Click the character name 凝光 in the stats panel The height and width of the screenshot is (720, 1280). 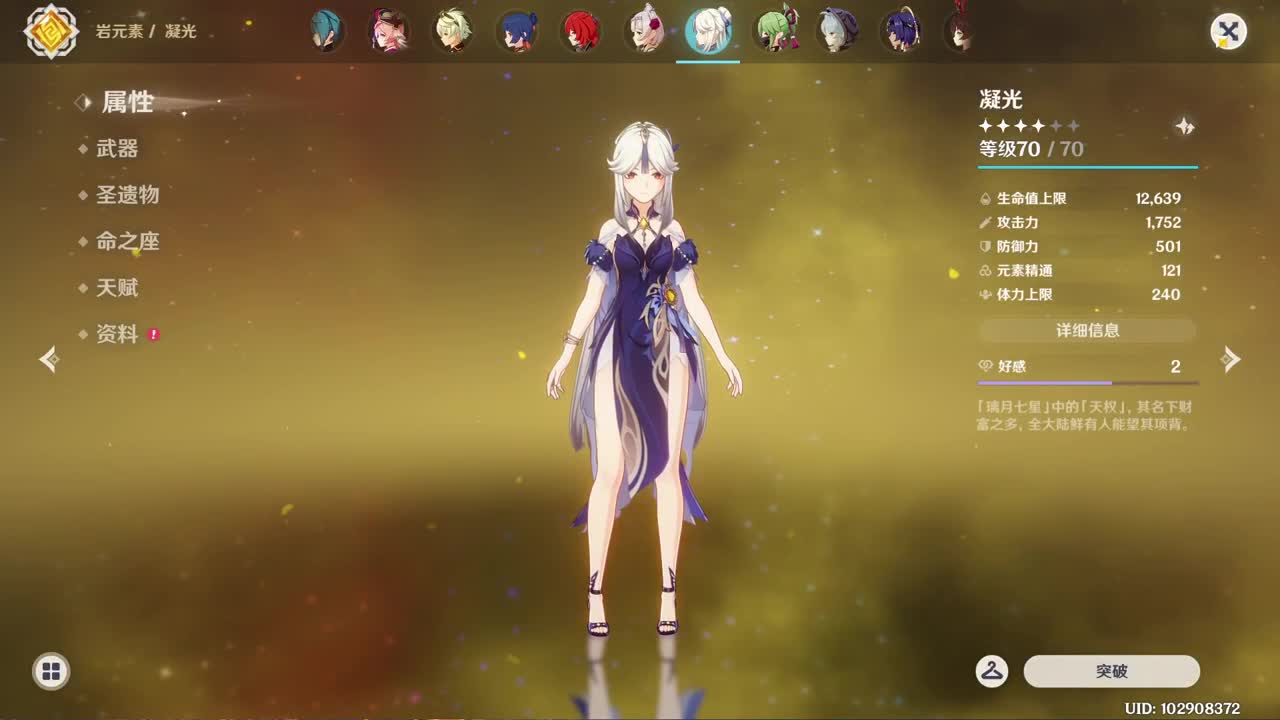tap(1000, 99)
